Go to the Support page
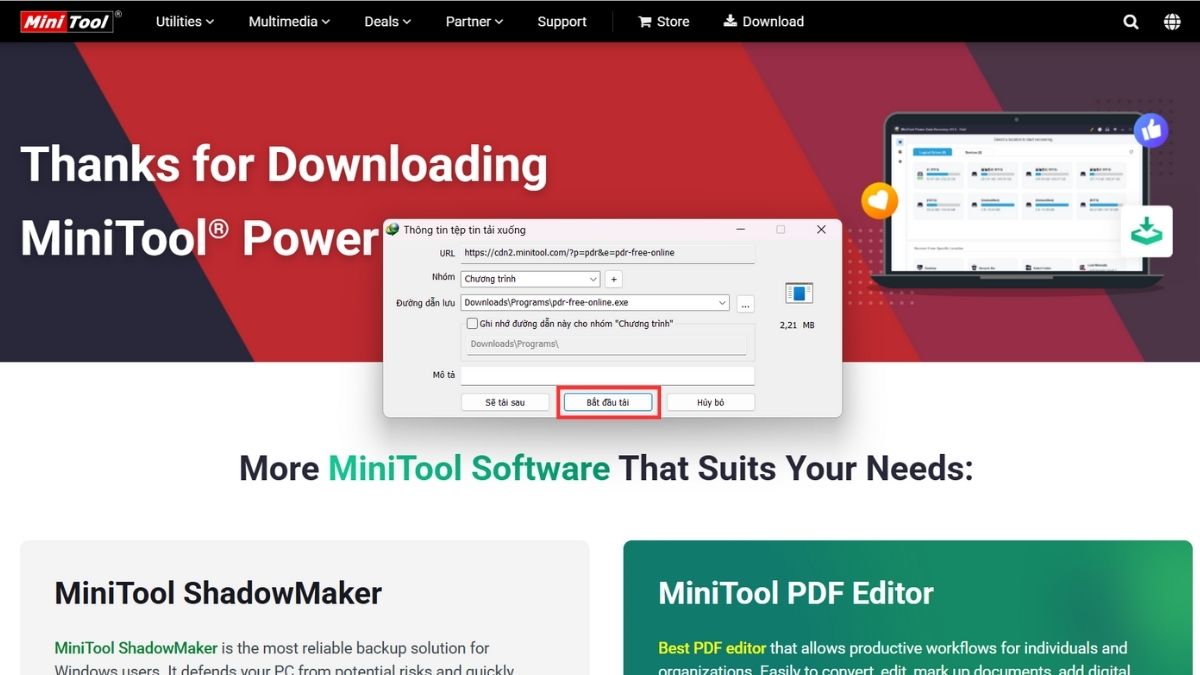The height and width of the screenshot is (675, 1200). click(562, 21)
